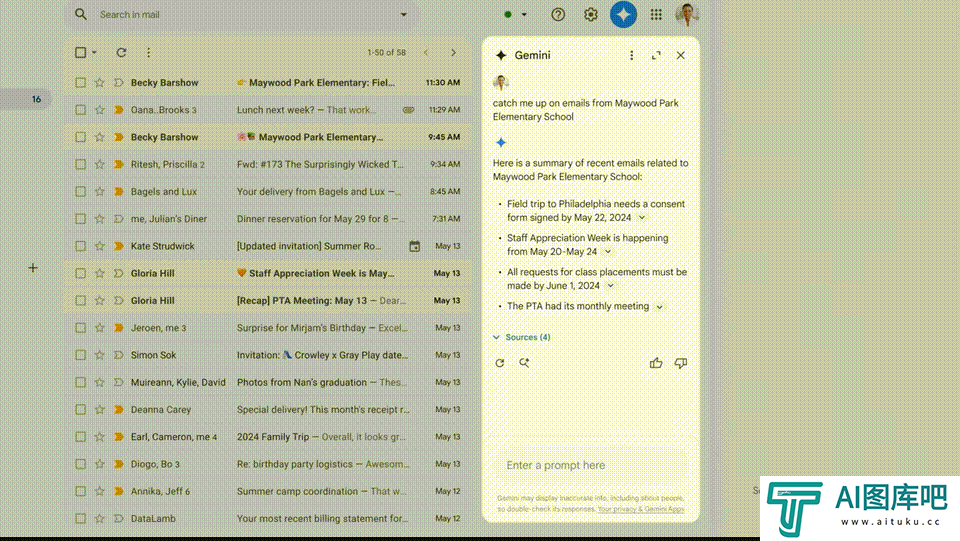This screenshot has height=541, width=960.
Task: Open the select-all dropdown arrow
Action: point(94,53)
